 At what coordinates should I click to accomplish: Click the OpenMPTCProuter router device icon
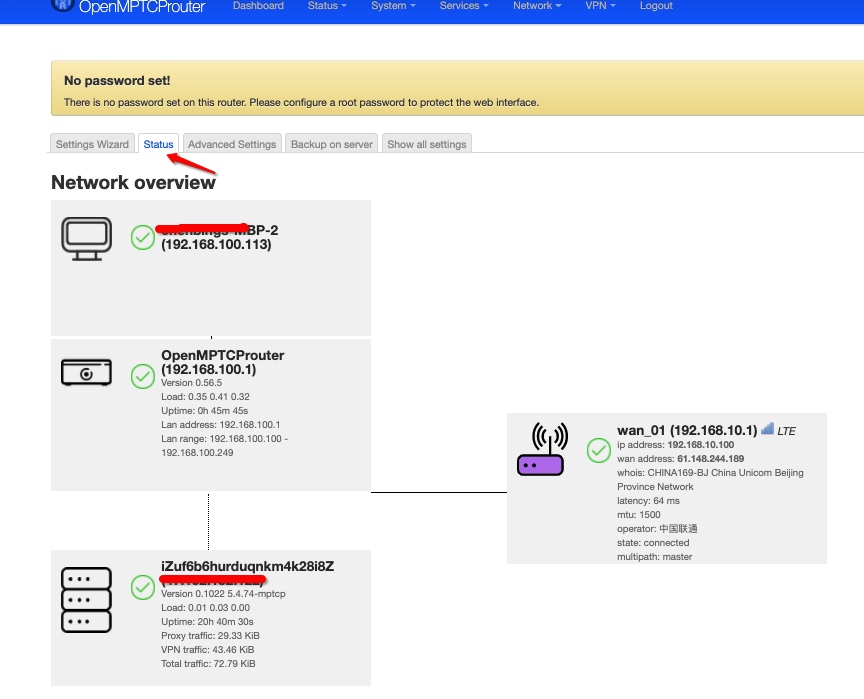point(87,372)
